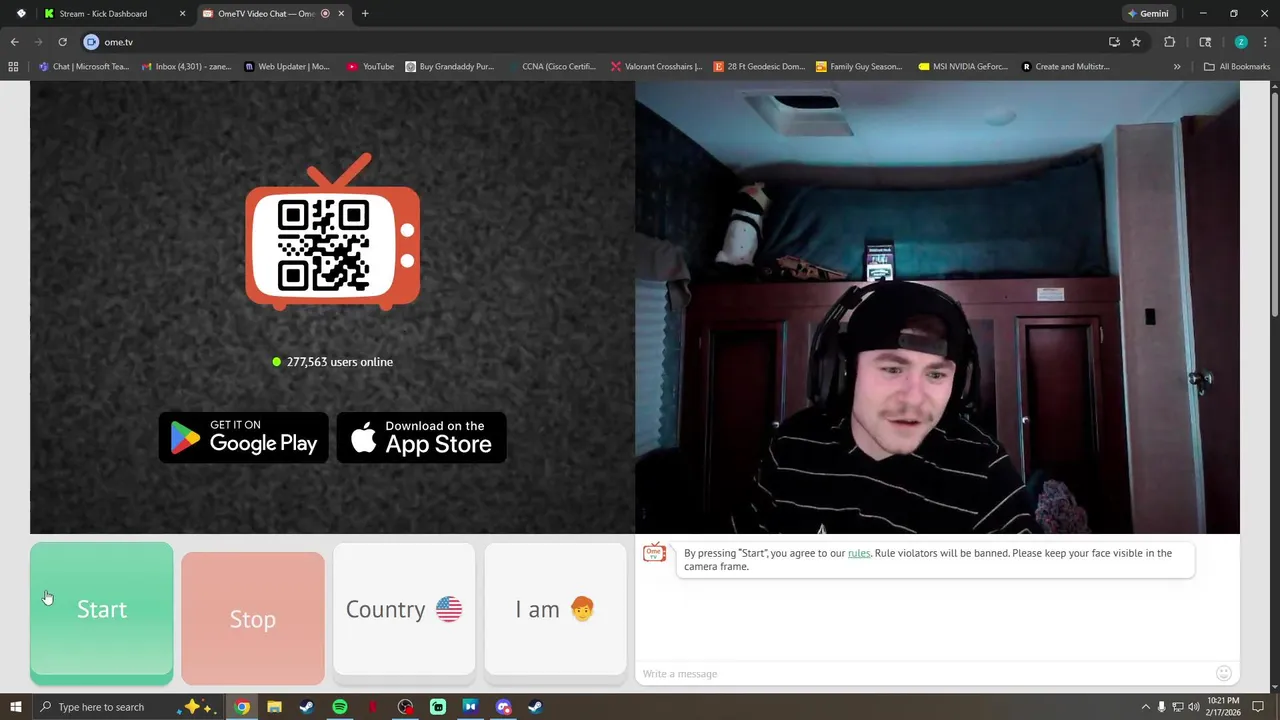Open the Windows Start menu

pos(15,707)
